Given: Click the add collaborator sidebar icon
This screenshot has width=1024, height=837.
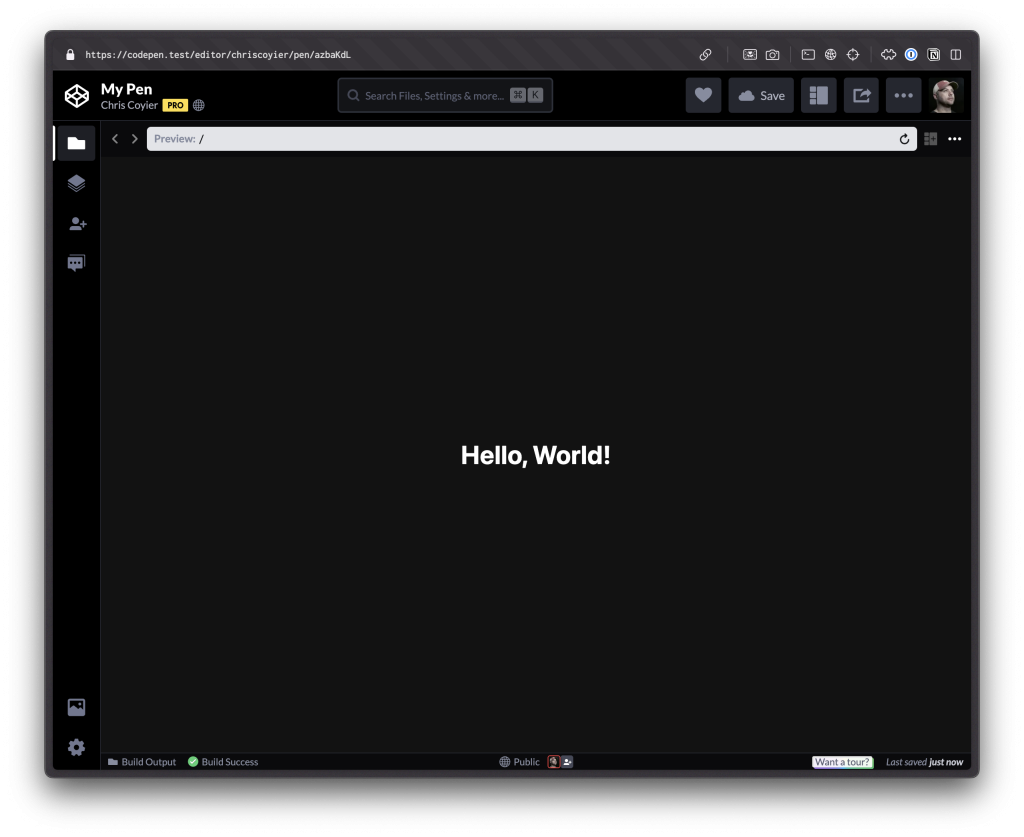Looking at the screenshot, I should coord(76,224).
